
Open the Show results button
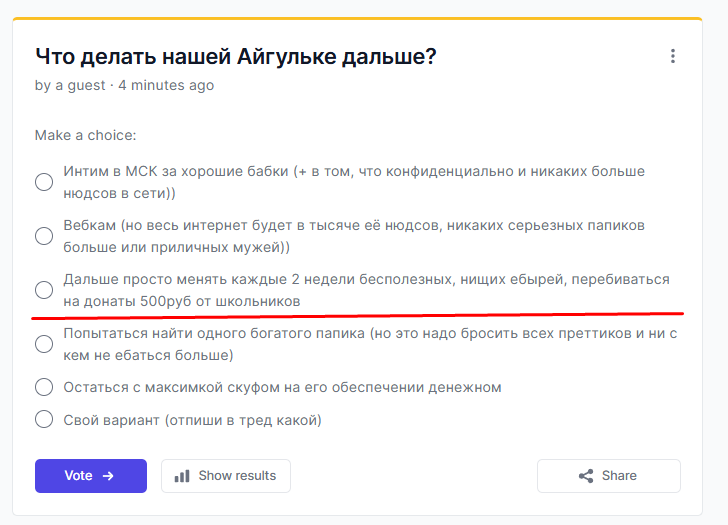click(x=226, y=476)
